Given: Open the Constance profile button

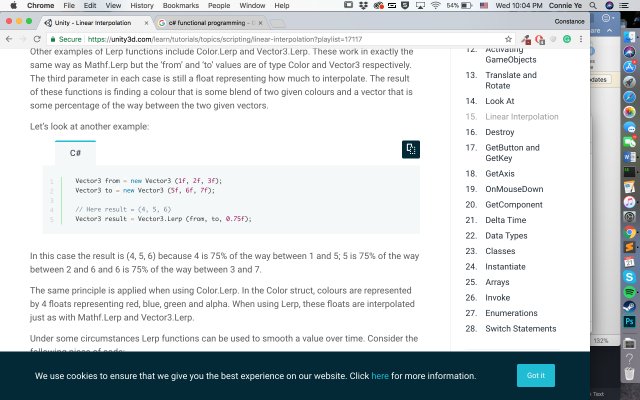Looking at the screenshot, I should tap(569, 22).
